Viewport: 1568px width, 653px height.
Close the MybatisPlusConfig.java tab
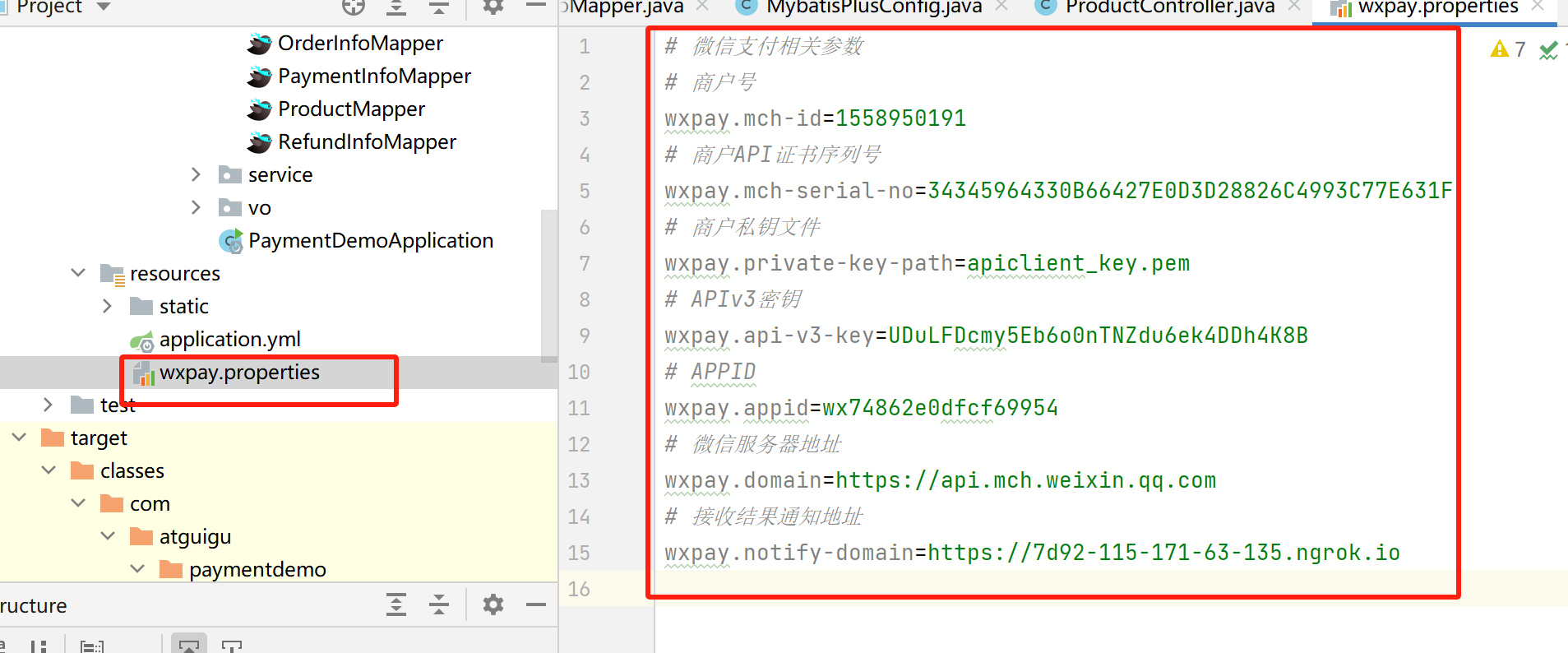pyautogui.click(x=1001, y=6)
